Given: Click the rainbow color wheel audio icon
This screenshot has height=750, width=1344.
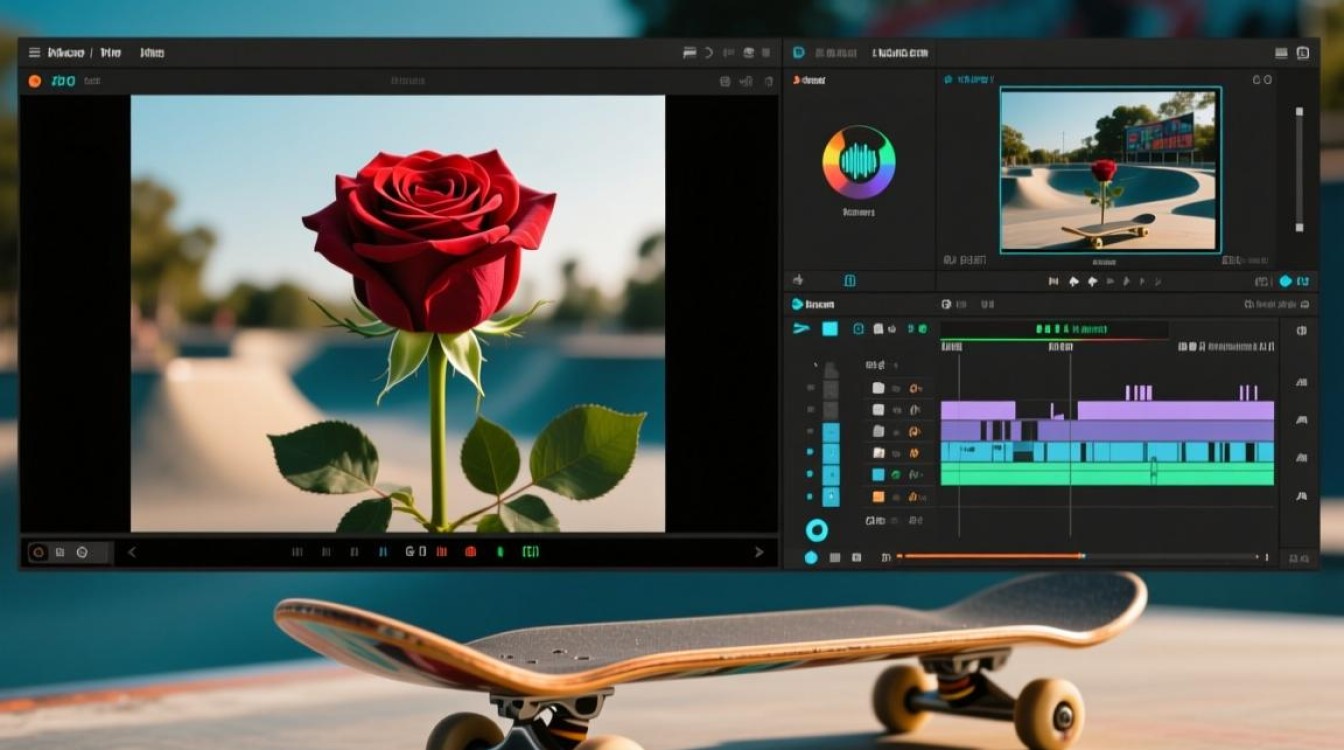Looking at the screenshot, I should point(859,162).
